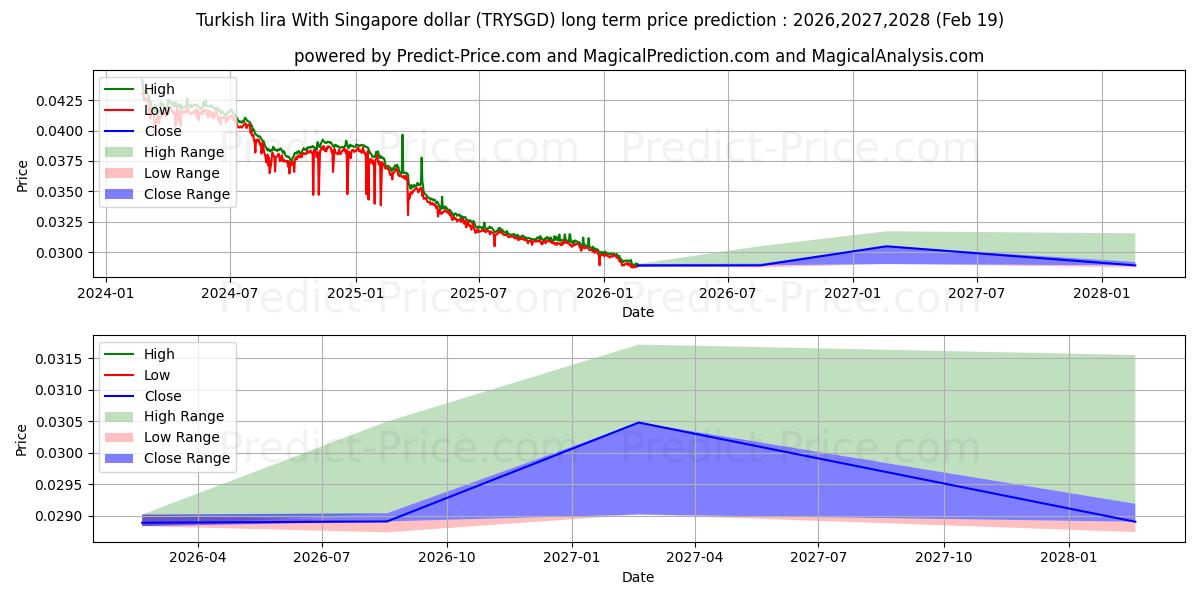Screen dimensions: 1200x600
Task: Click 'Low Range' label in the lower chart legend
Action: (x=182, y=437)
